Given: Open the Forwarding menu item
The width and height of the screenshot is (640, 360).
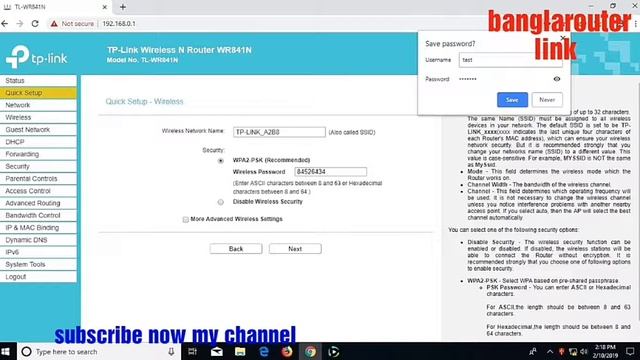Looking at the screenshot, I should [38, 154].
